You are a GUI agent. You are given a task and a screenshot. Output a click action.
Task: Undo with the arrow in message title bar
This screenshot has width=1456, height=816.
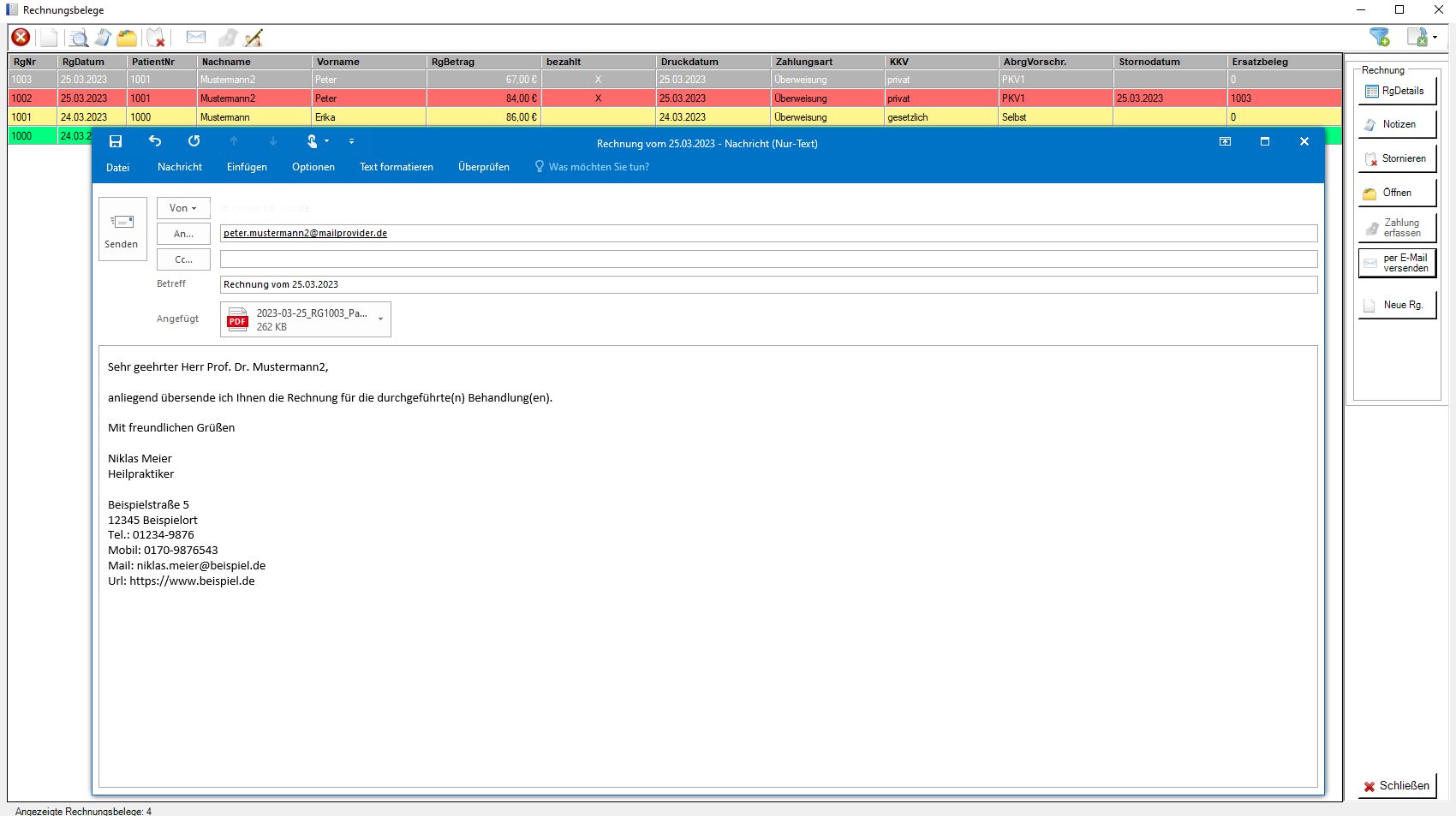[155, 141]
